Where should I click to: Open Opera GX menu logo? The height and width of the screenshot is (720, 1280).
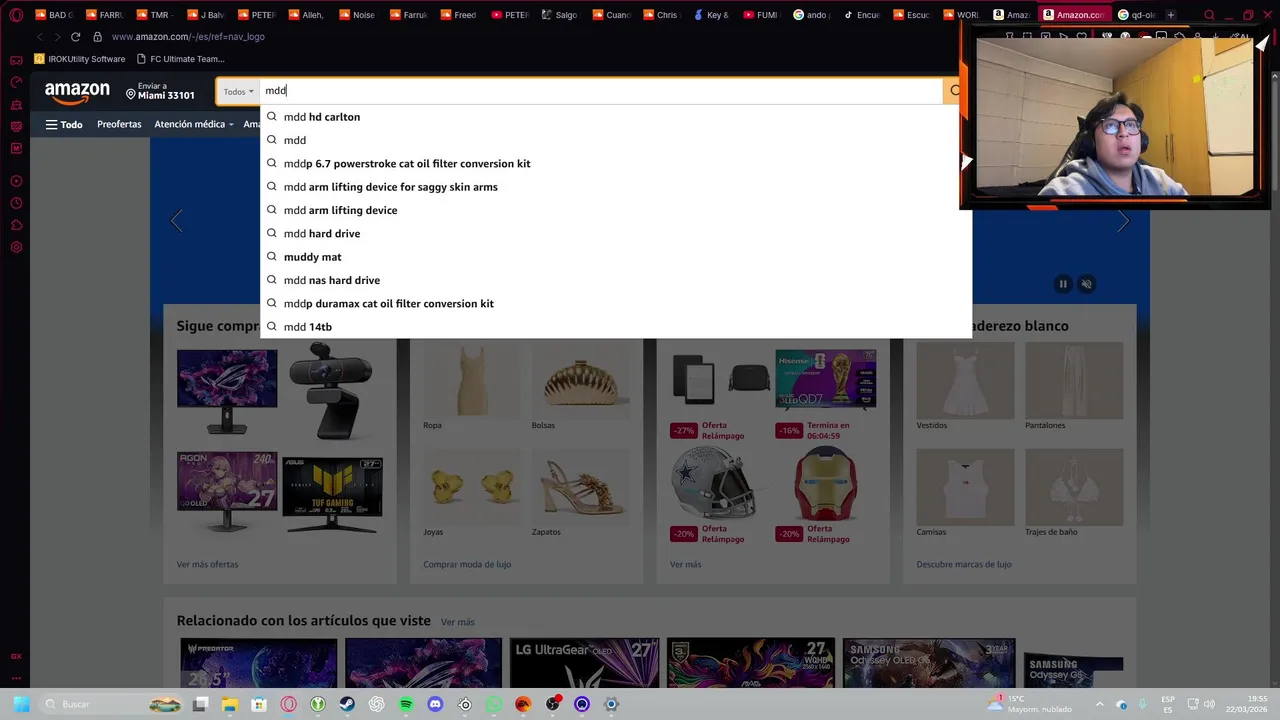(16, 15)
